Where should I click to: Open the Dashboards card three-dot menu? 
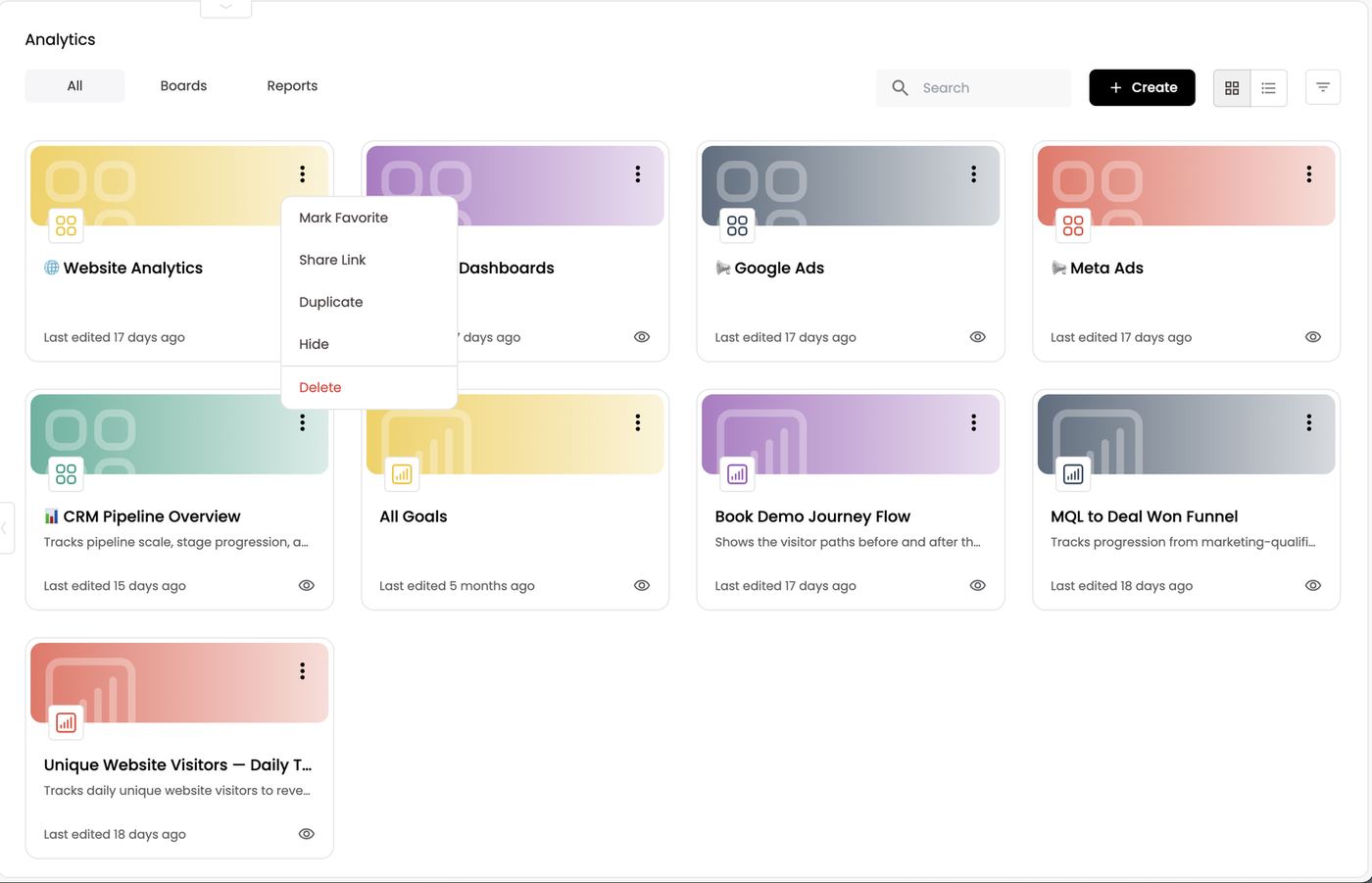(x=638, y=174)
